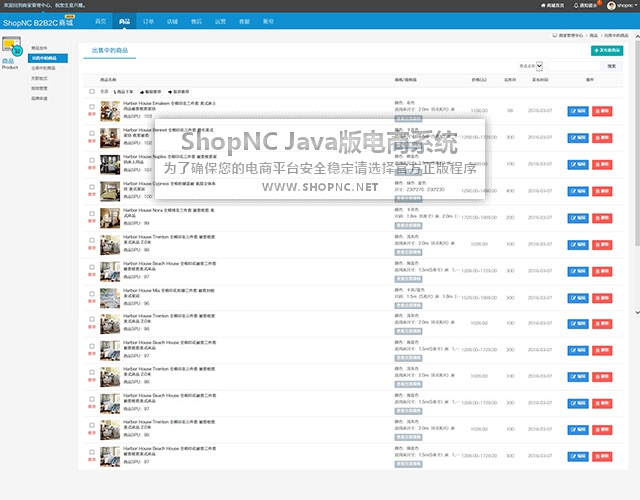The width and height of the screenshot is (640, 500).
Task: Click gray spec button in Mia row
Action: [408, 306]
